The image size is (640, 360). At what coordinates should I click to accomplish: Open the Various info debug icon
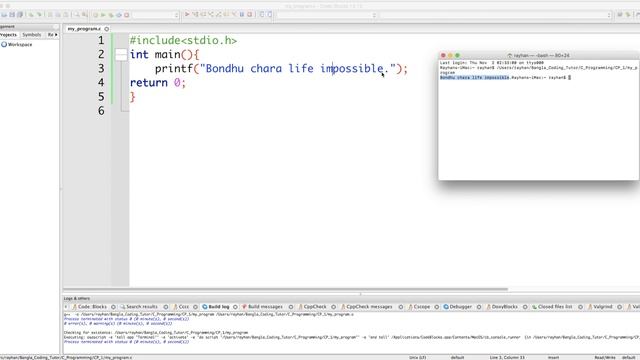click(x=270, y=14)
